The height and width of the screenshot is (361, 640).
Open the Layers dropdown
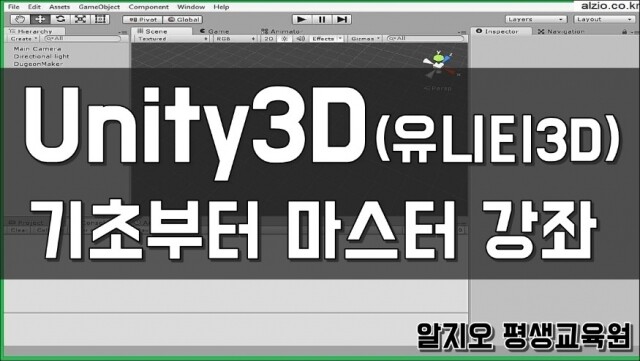click(x=536, y=19)
